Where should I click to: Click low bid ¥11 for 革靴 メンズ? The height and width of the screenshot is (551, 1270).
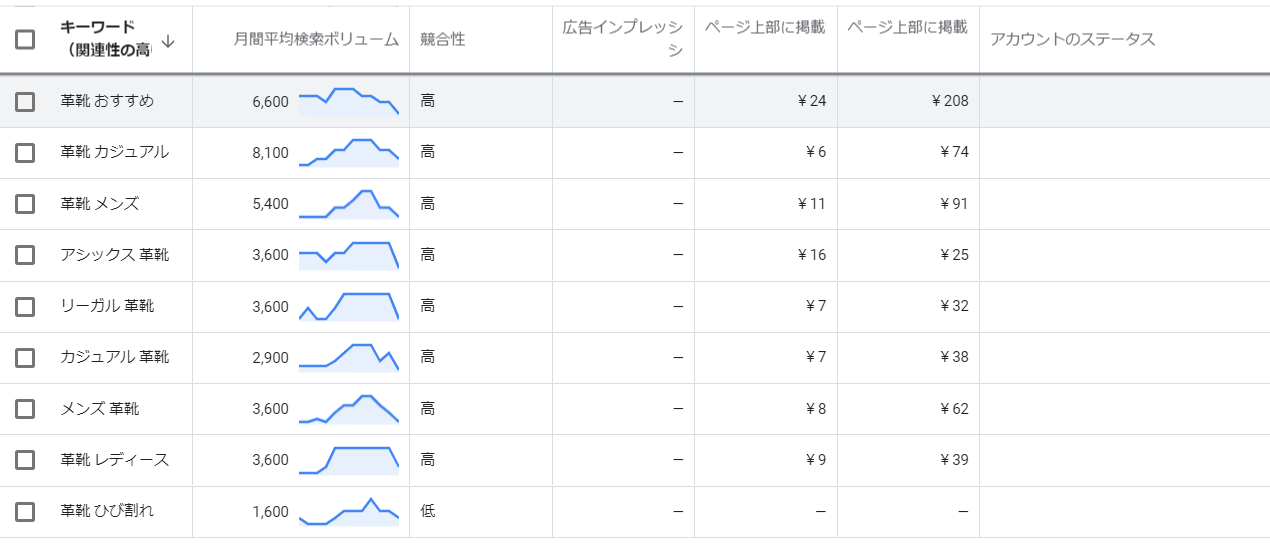click(x=812, y=204)
